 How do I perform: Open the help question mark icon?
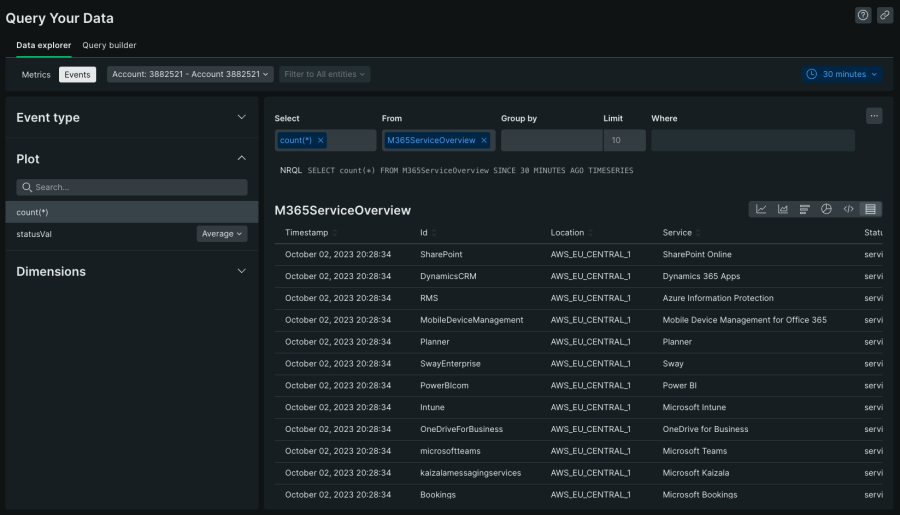pyautogui.click(x=863, y=16)
